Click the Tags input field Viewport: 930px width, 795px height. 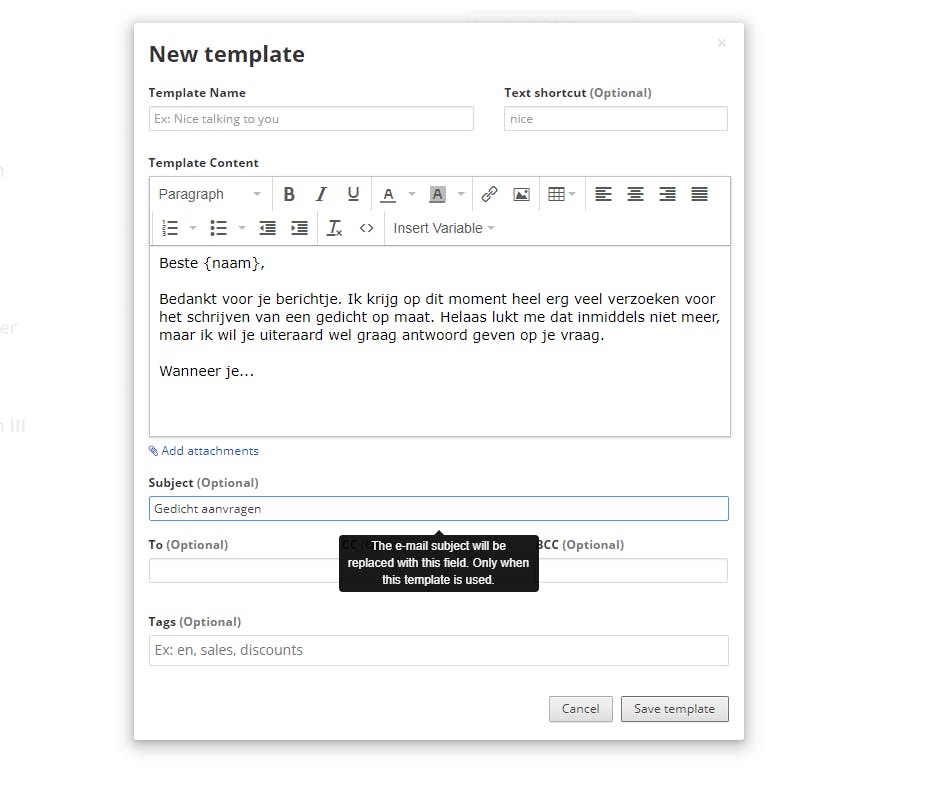pyautogui.click(x=438, y=650)
